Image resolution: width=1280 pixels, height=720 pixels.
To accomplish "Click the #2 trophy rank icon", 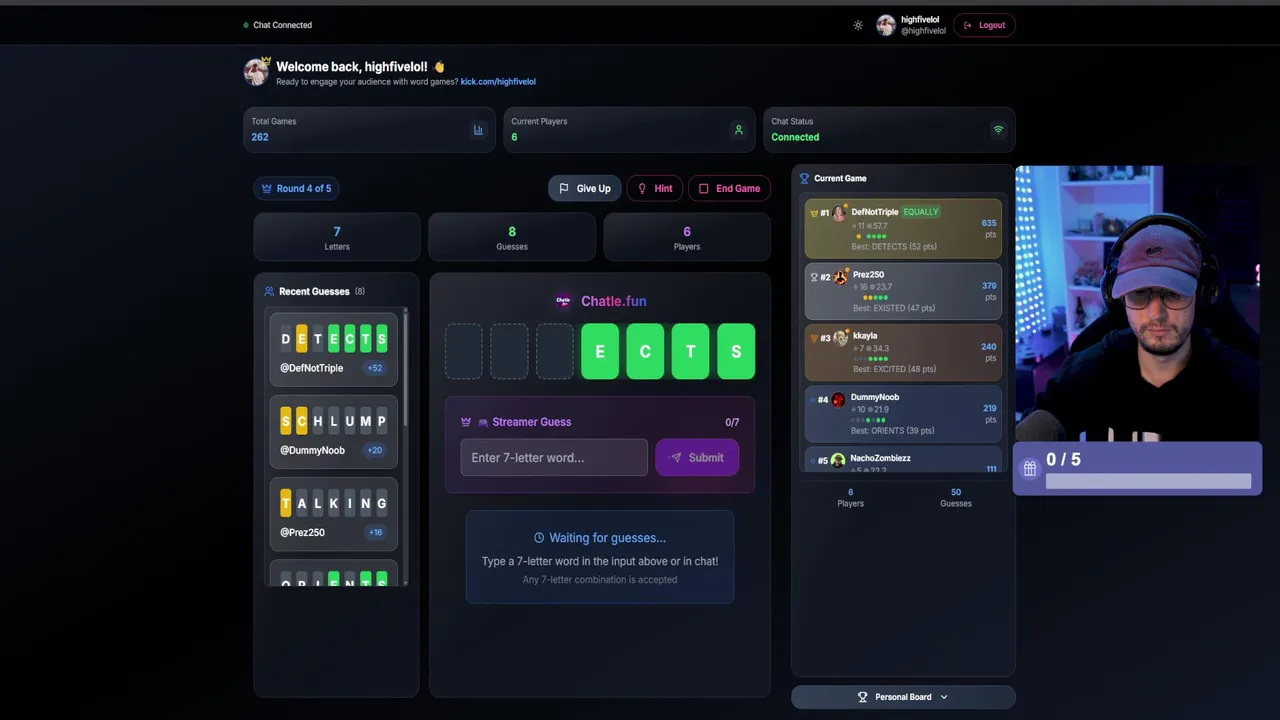I will click(x=814, y=277).
